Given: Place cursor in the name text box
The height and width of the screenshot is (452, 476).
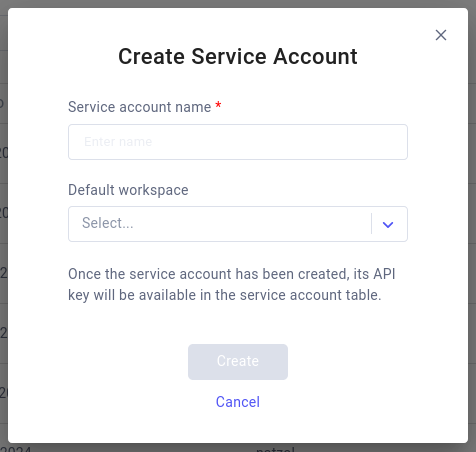Looking at the screenshot, I should (238, 142).
